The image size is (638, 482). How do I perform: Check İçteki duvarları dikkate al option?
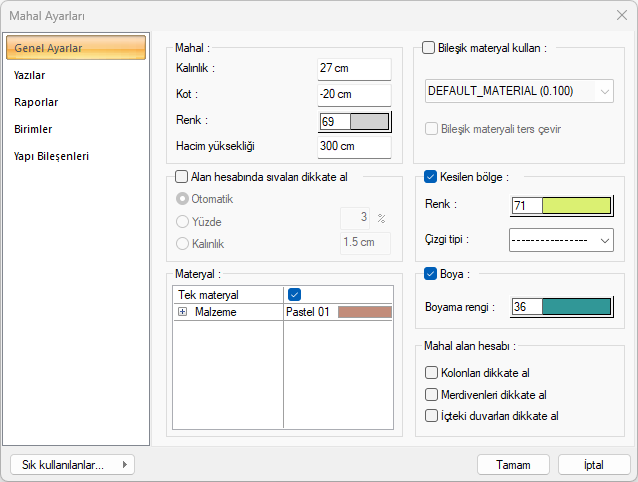[x=432, y=415]
